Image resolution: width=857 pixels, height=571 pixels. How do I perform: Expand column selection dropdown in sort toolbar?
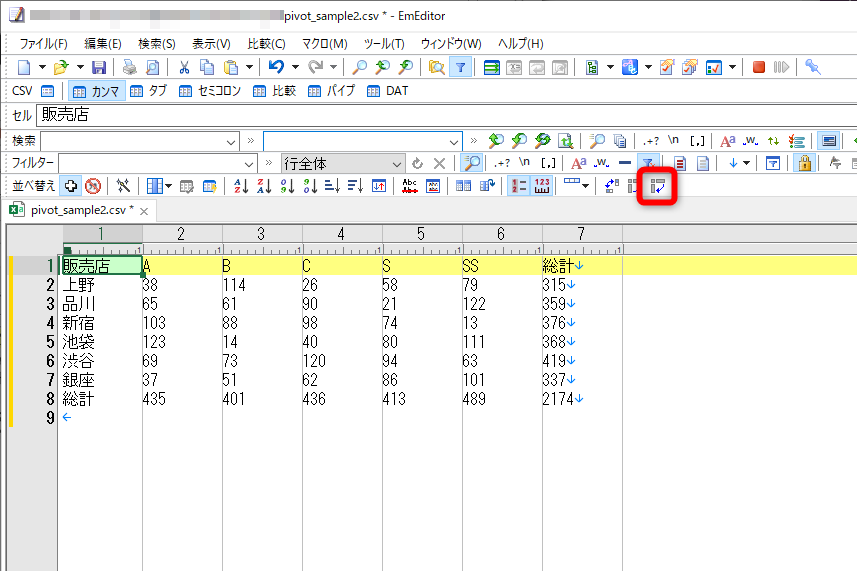coord(168,186)
